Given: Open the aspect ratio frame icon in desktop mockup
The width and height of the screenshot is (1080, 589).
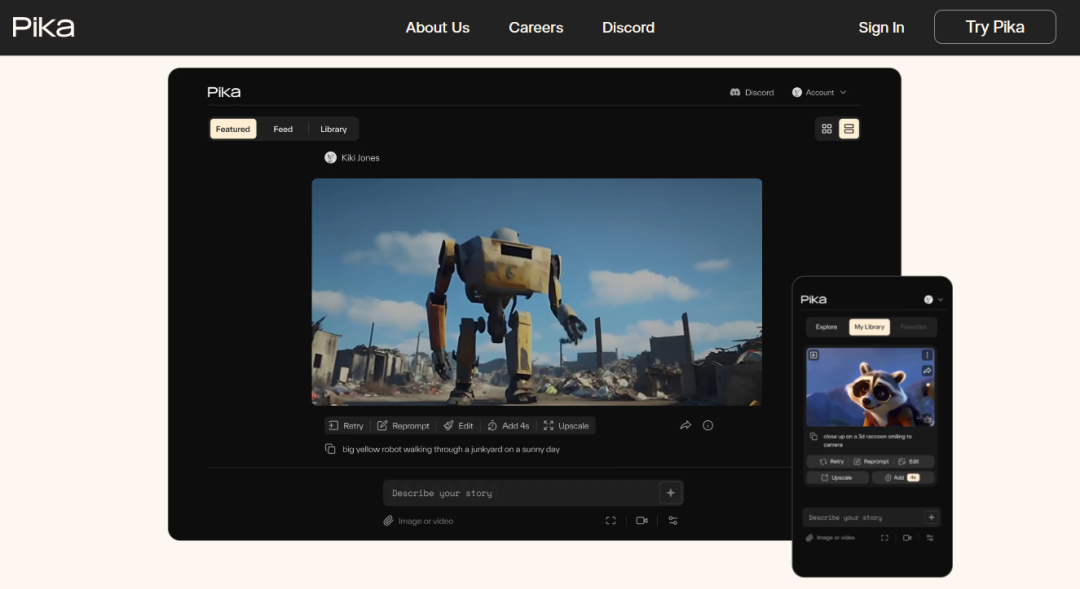Looking at the screenshot, I should coord(610,520).
